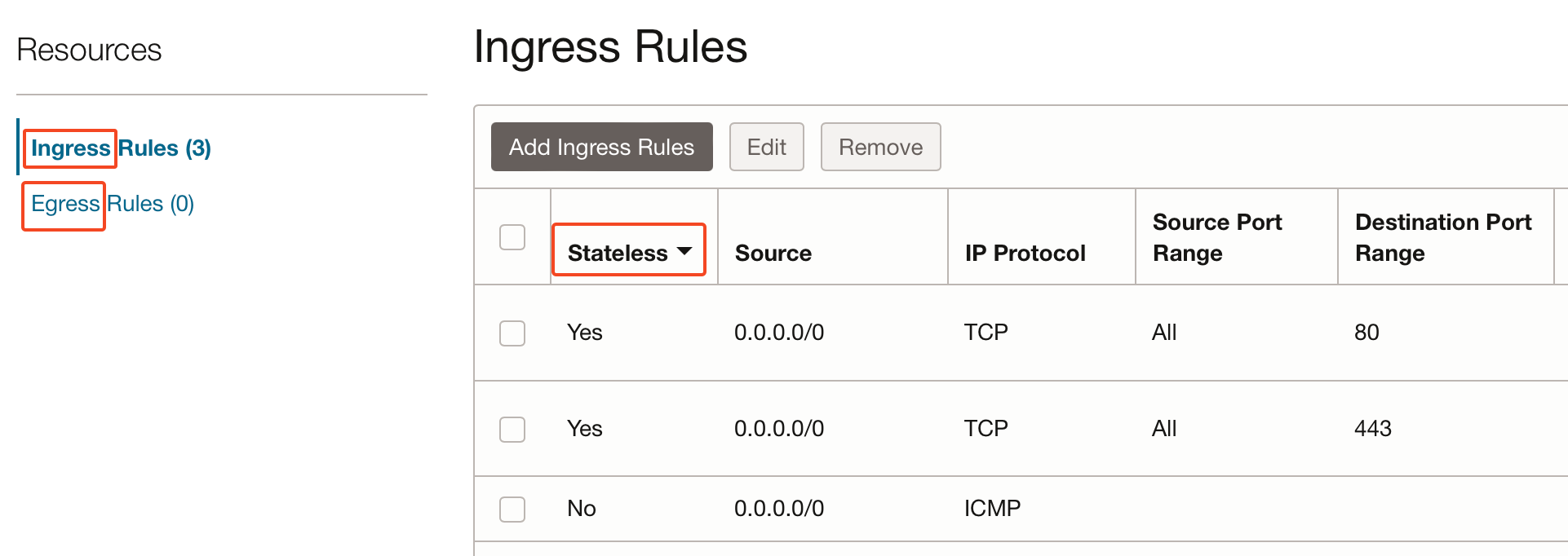Click the Yes value in port 443 row
Viewport: 1568px width, 556px height.
click(585, 429)
